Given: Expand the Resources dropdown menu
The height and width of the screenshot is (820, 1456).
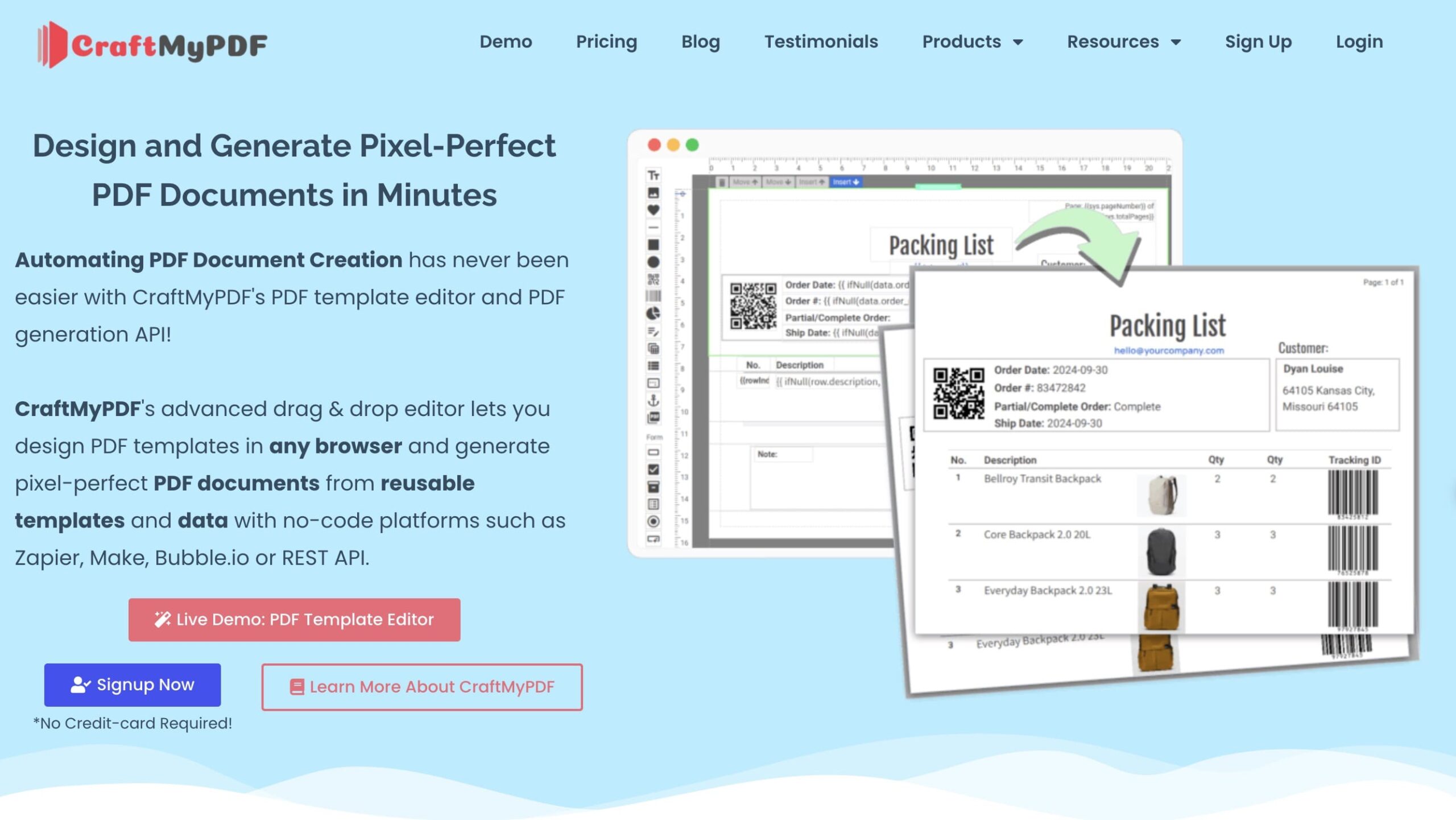Looking at the screenshot, I should (x=1123, y=42).
